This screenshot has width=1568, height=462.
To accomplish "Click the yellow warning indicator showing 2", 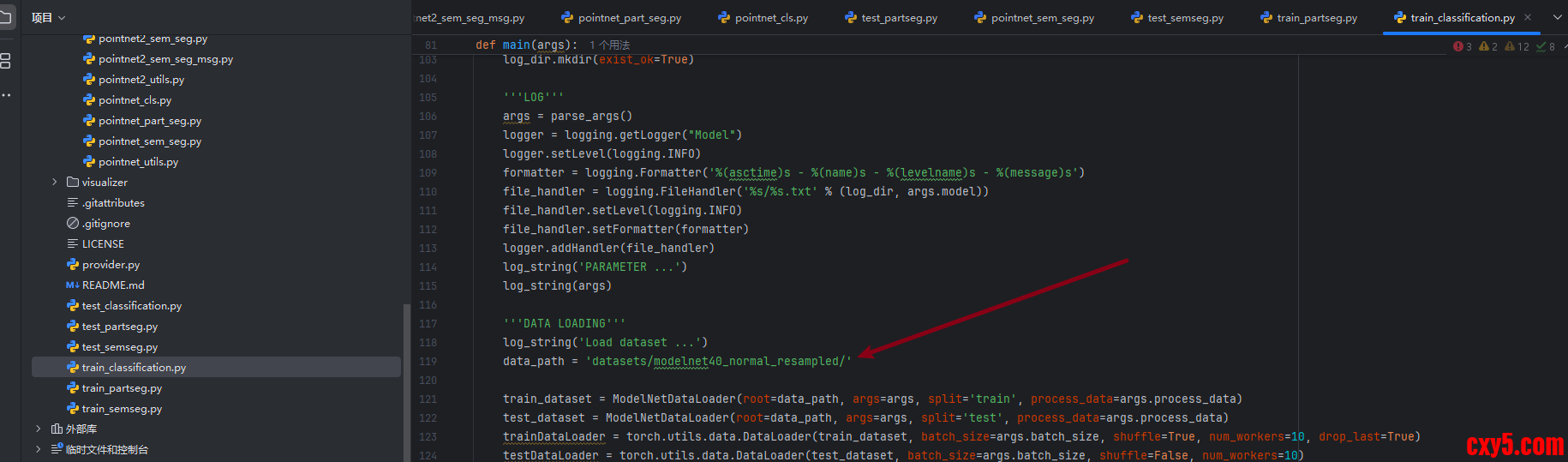I will (x=1488, y=46).
